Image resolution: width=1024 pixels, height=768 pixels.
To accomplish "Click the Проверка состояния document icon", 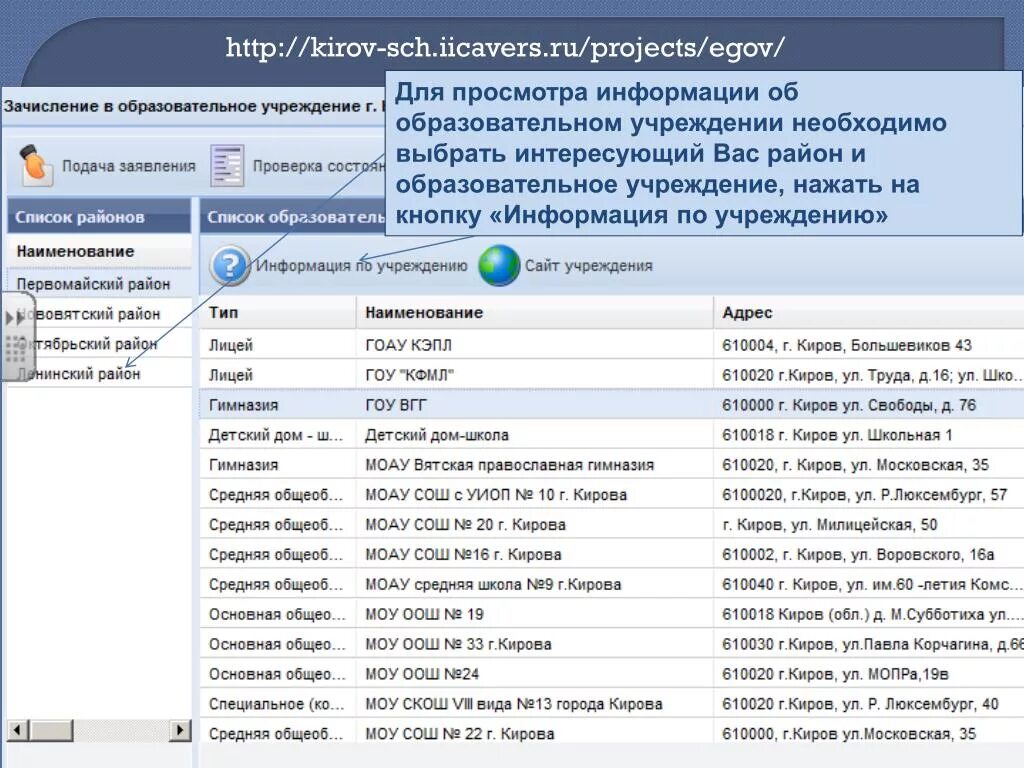I will pos(228,165).
